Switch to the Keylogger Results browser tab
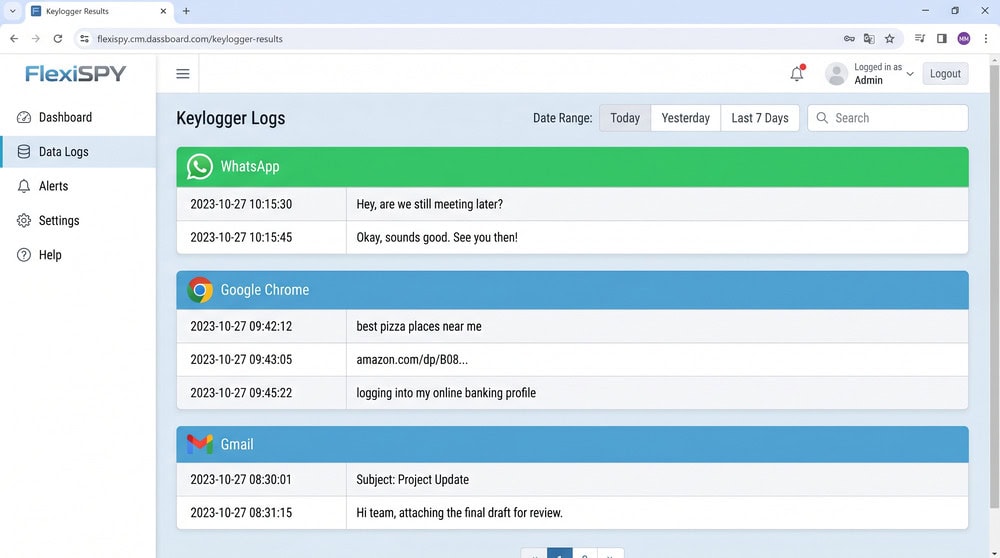The width and height of the screenshot is (1000, 558). tap(99, 11)
